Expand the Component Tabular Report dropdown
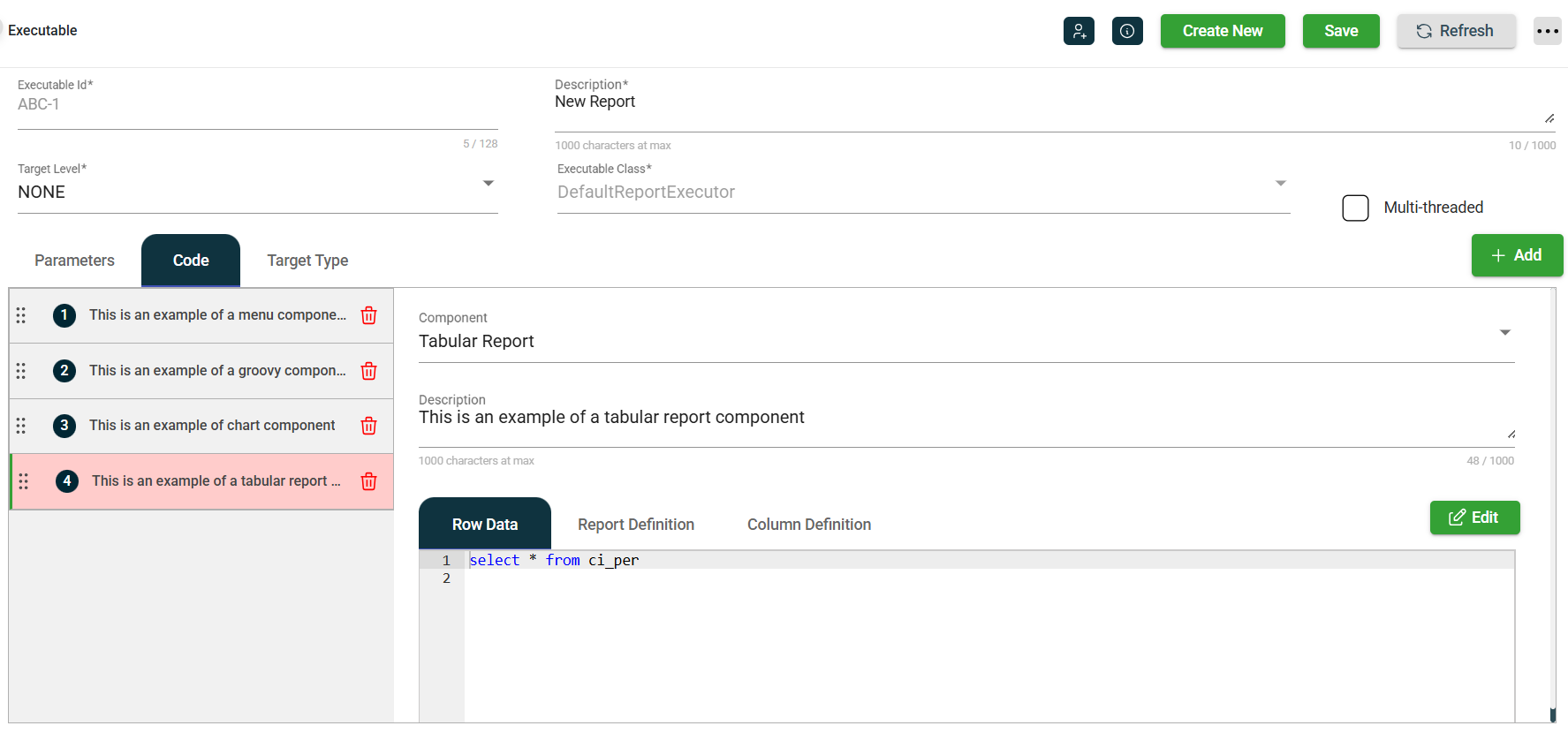This screenshot has height=756, width=1568. pyautogui.click(x=1505, y=333)
